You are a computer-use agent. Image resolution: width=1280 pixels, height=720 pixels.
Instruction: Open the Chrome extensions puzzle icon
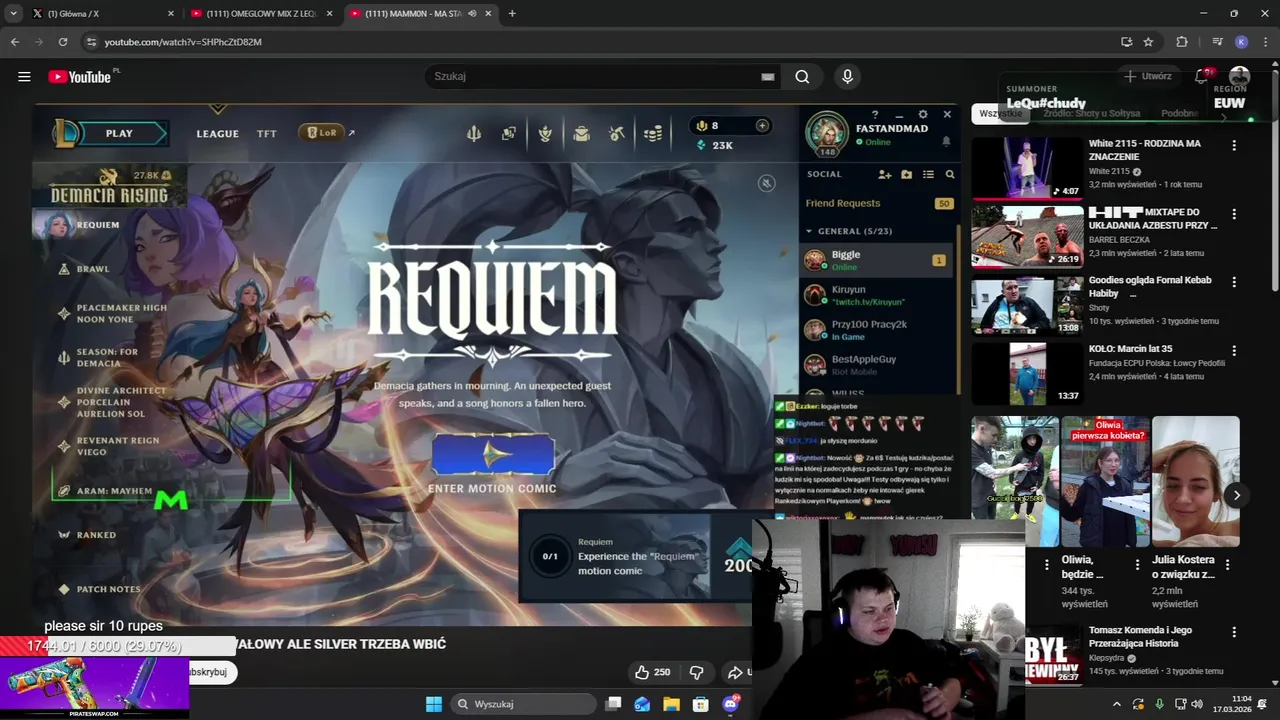1182,42
